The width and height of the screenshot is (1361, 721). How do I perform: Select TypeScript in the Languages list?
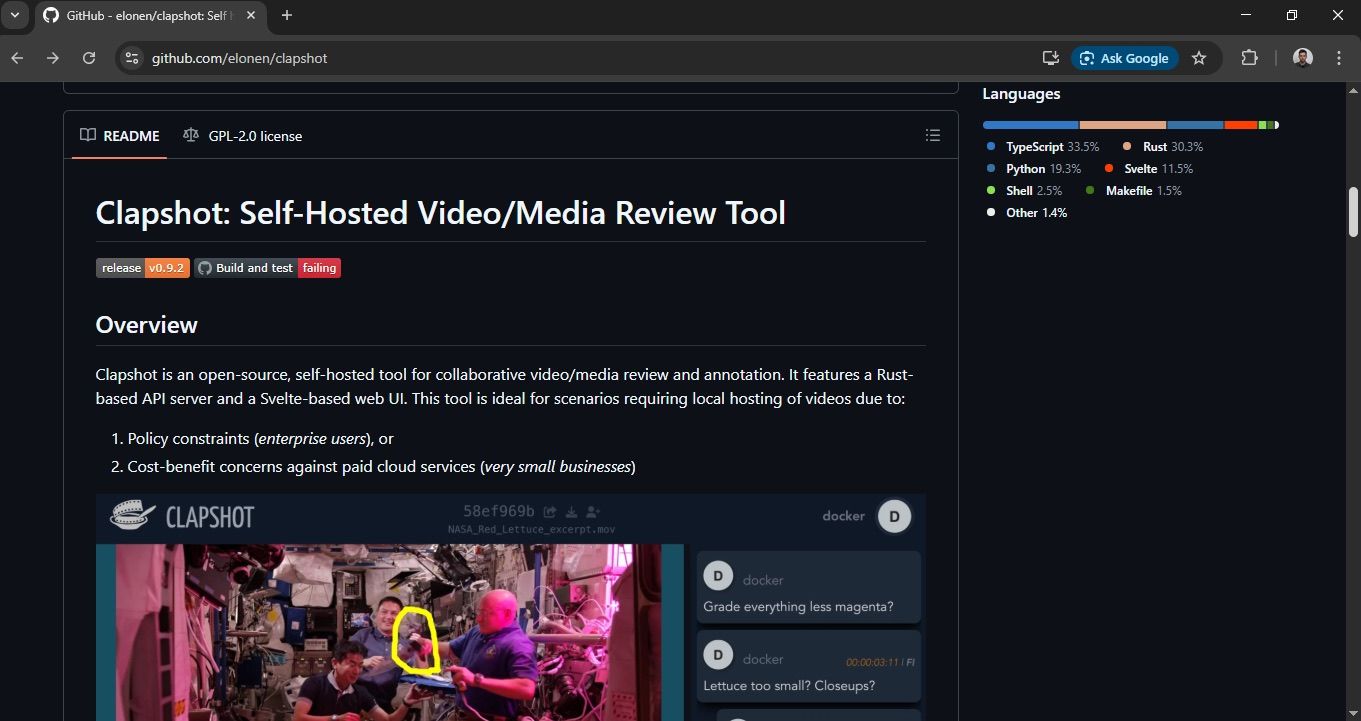pos(1034,147)
